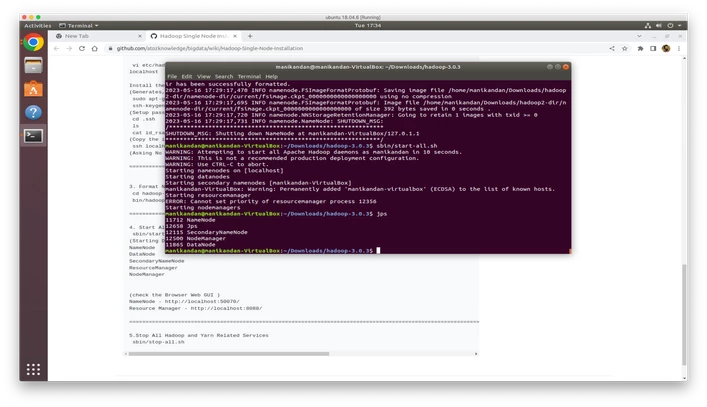The image size is (707, 407).
Task: Click the volume icon in top bar
Action: (659, 26)
